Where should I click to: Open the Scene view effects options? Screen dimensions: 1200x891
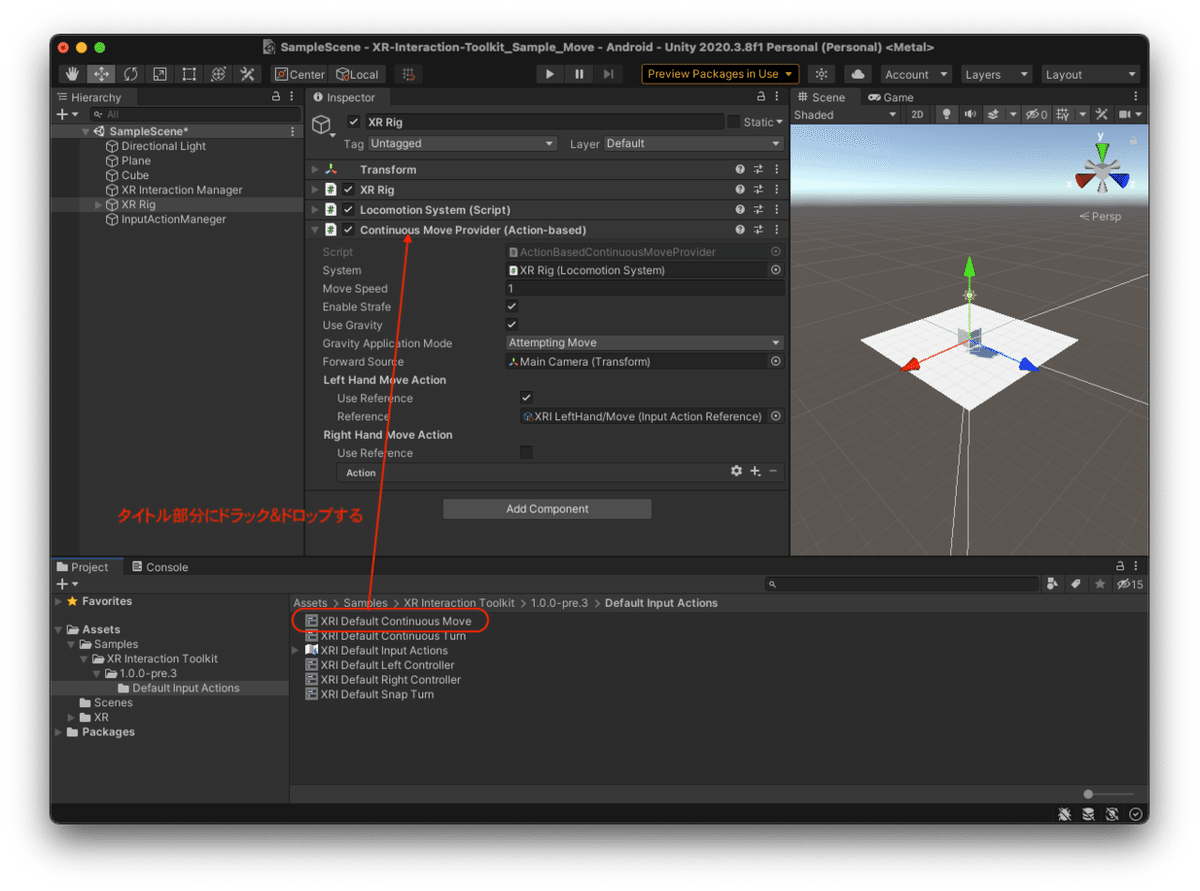[x=993, y=114]
